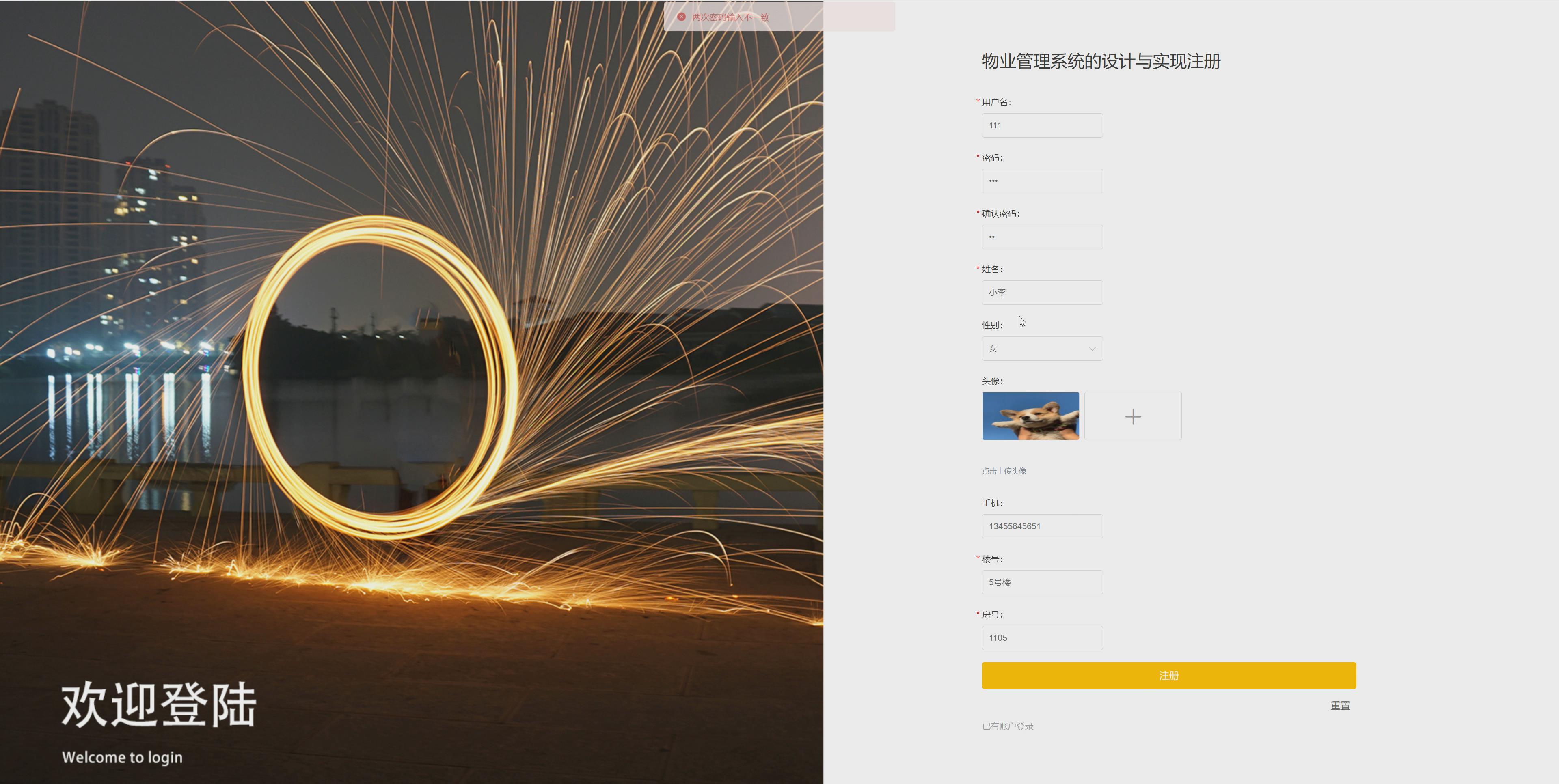Focus the 用户名 username input field
This screenshot has height=784, width=1559.
coord(1041,125)
